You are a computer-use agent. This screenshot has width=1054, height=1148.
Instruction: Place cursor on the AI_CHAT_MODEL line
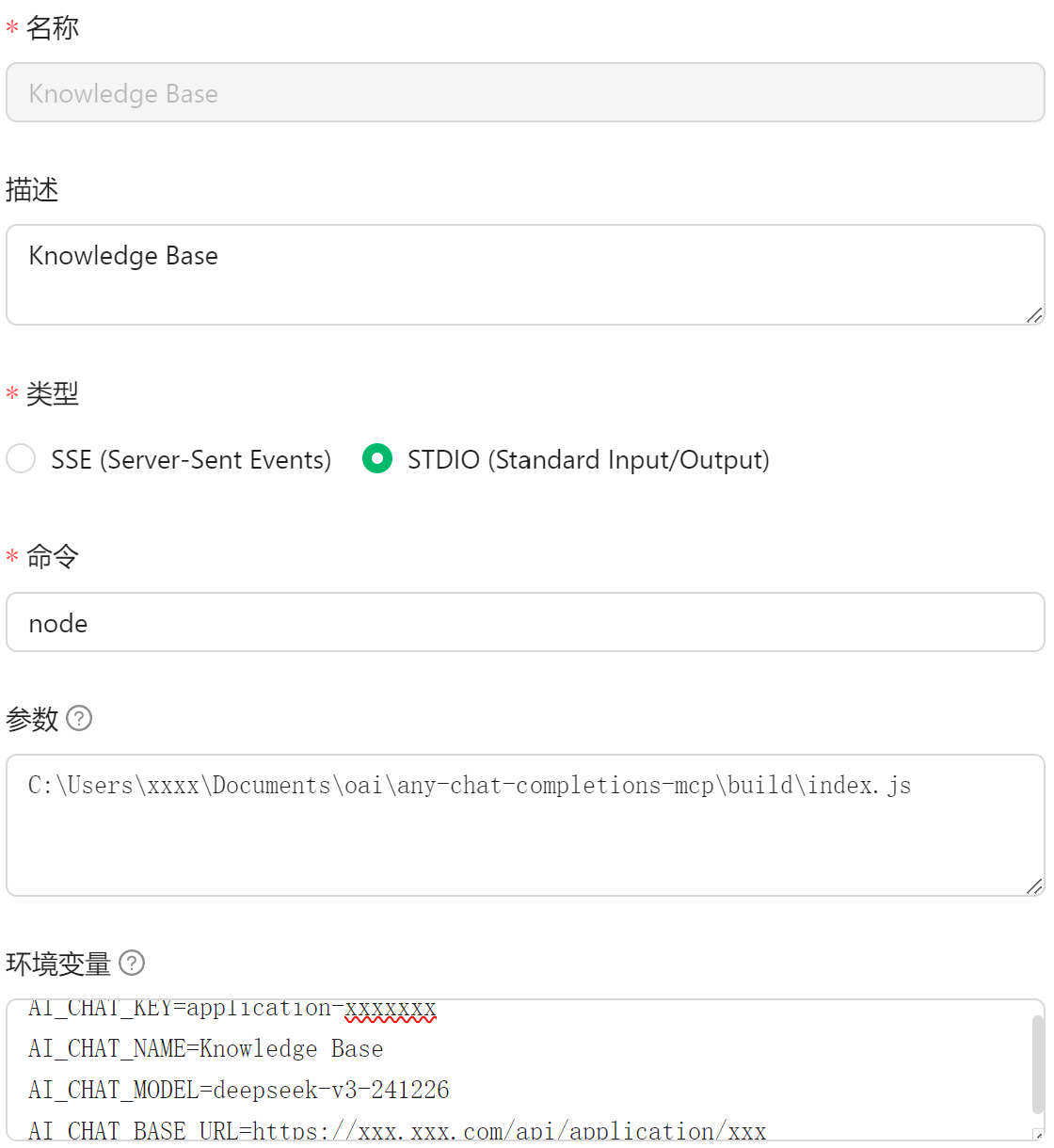239,1090
